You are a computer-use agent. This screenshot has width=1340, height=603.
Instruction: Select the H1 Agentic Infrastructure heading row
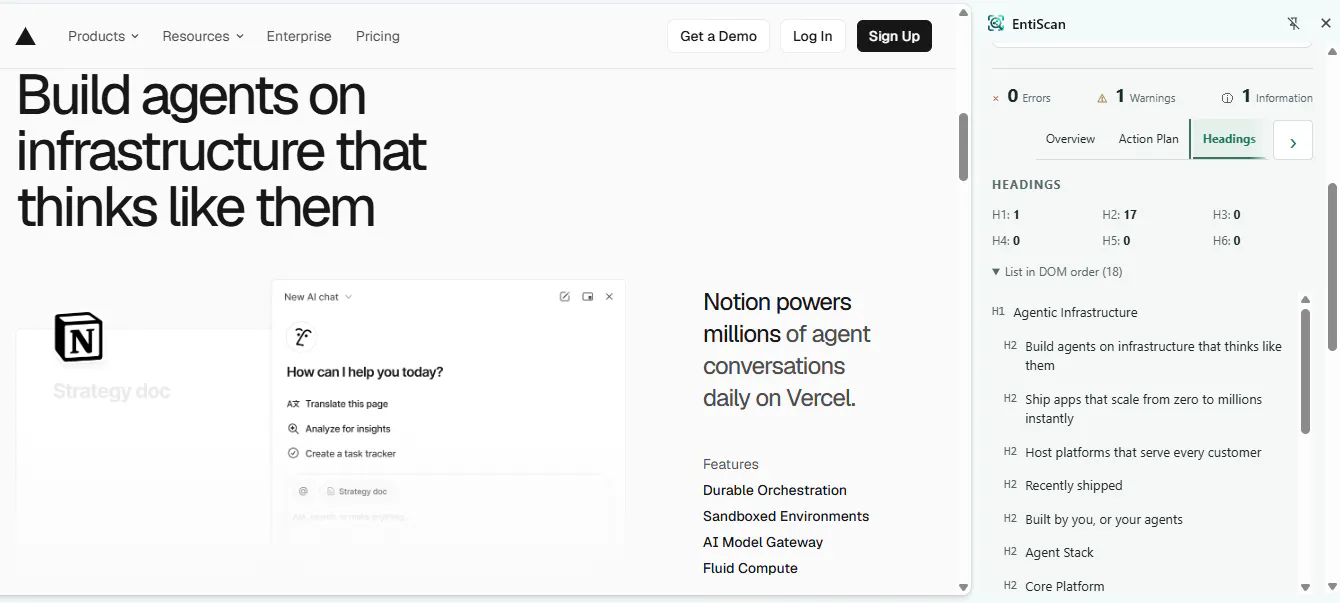tap(1064, 312)
